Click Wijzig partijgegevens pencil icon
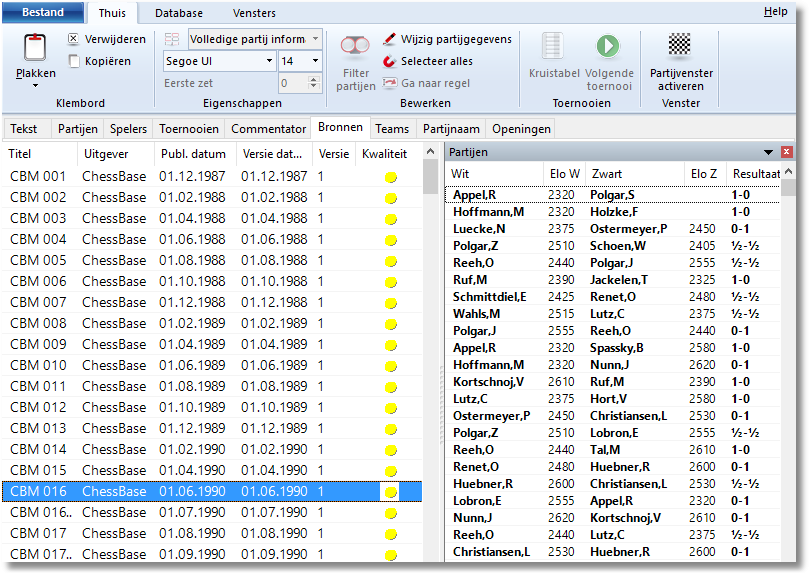 (x=390, y=39)
